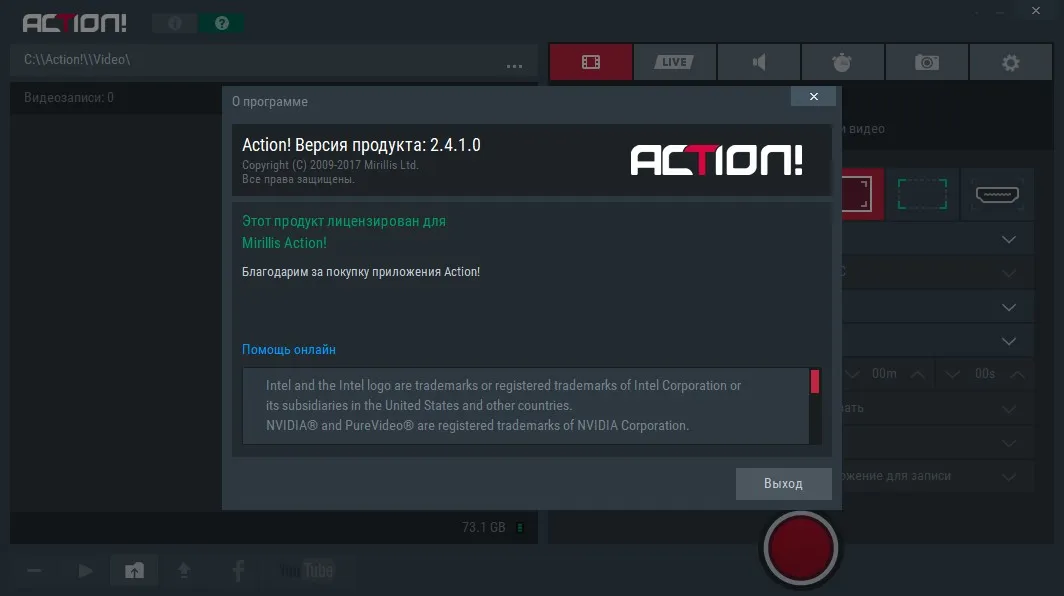Select the red fullscreen recording mode icon

pyautogui.click(x=862, y=194)
